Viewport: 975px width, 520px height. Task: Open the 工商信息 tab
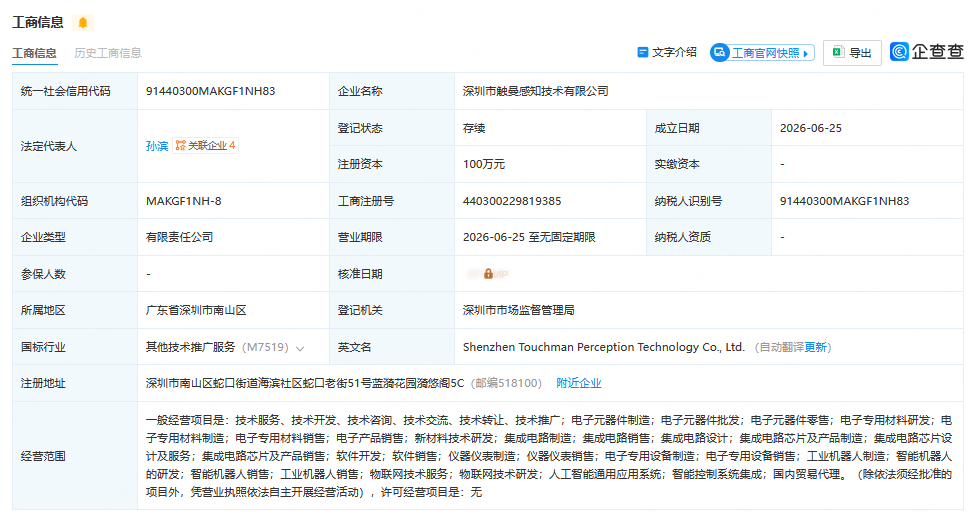(35, 53)
